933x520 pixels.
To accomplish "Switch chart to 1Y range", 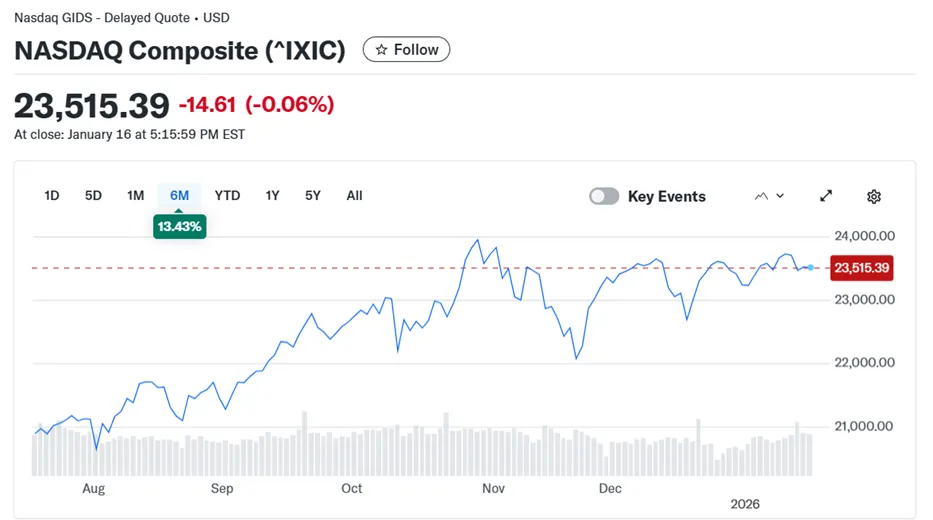I will [x=272, y=196].
